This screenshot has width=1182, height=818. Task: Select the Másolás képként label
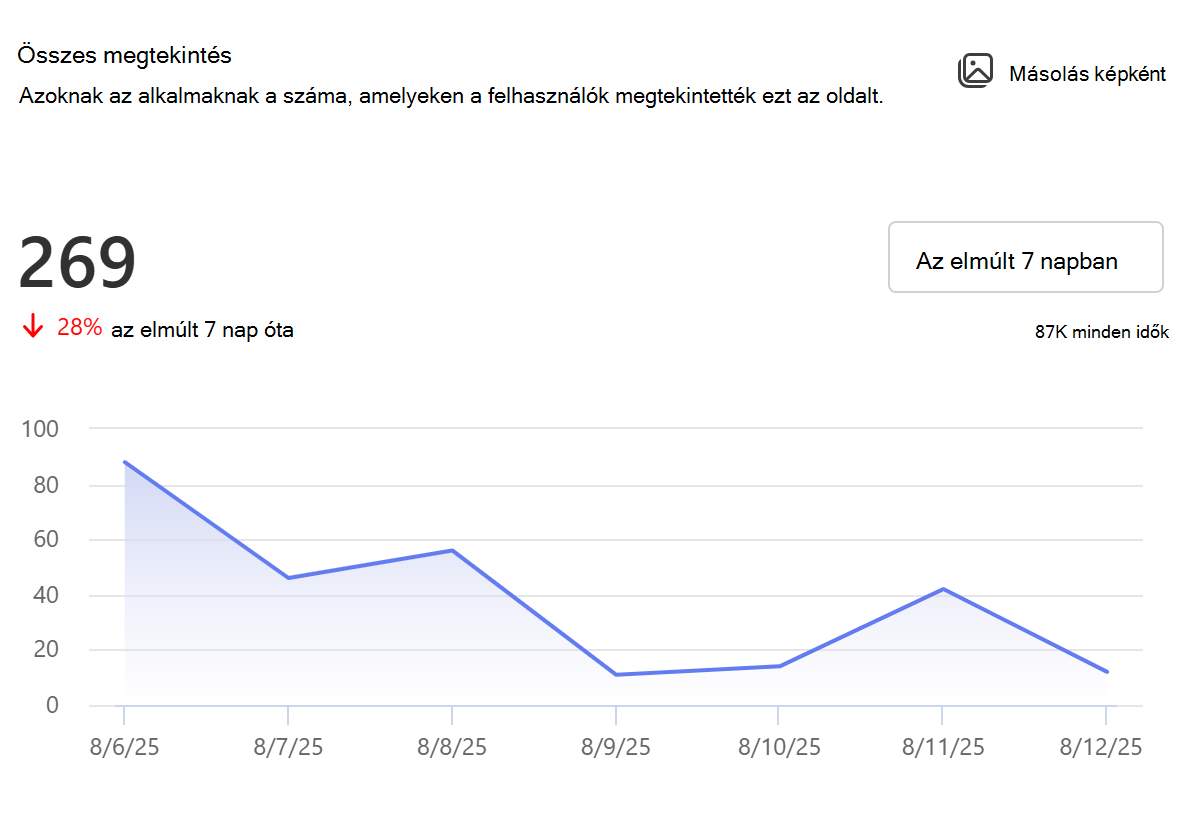(x=1087, y=74)
